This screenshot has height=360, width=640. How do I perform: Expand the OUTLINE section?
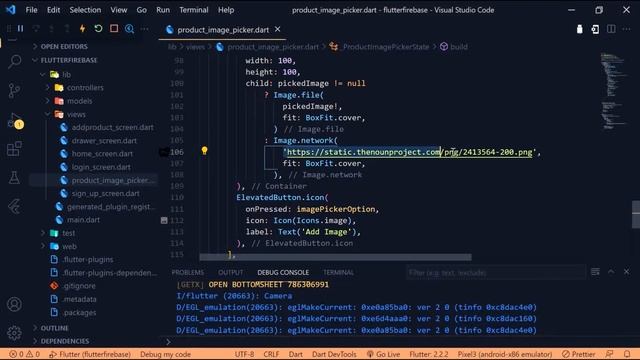click(x=54, y=328)
